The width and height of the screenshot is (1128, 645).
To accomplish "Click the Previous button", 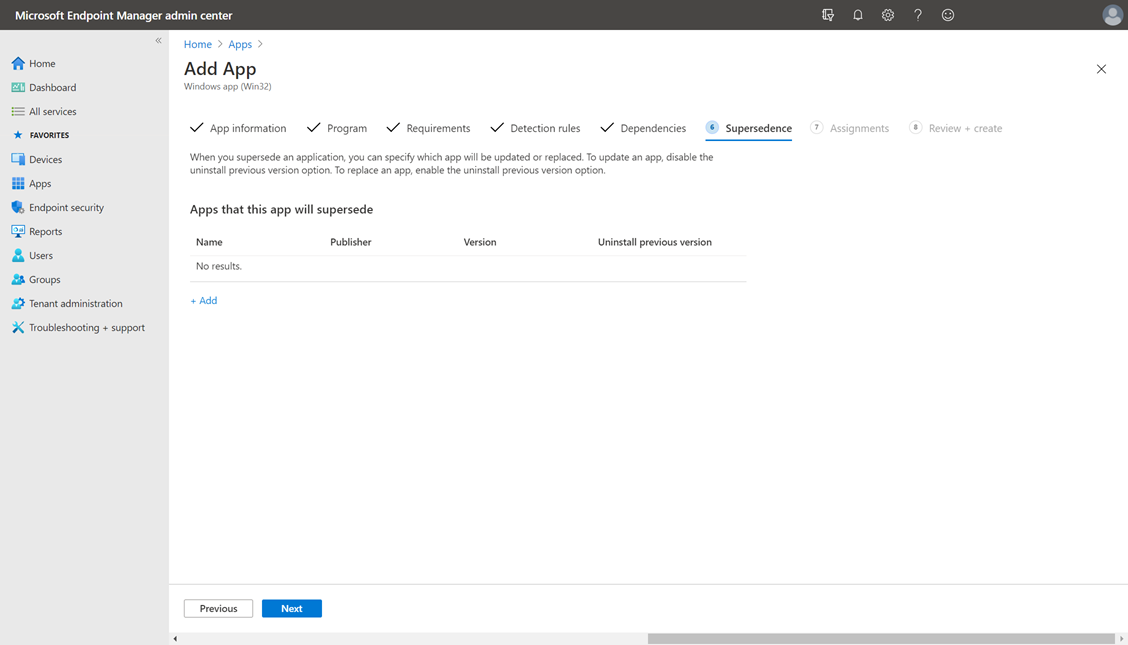I will tap(218, 608).
